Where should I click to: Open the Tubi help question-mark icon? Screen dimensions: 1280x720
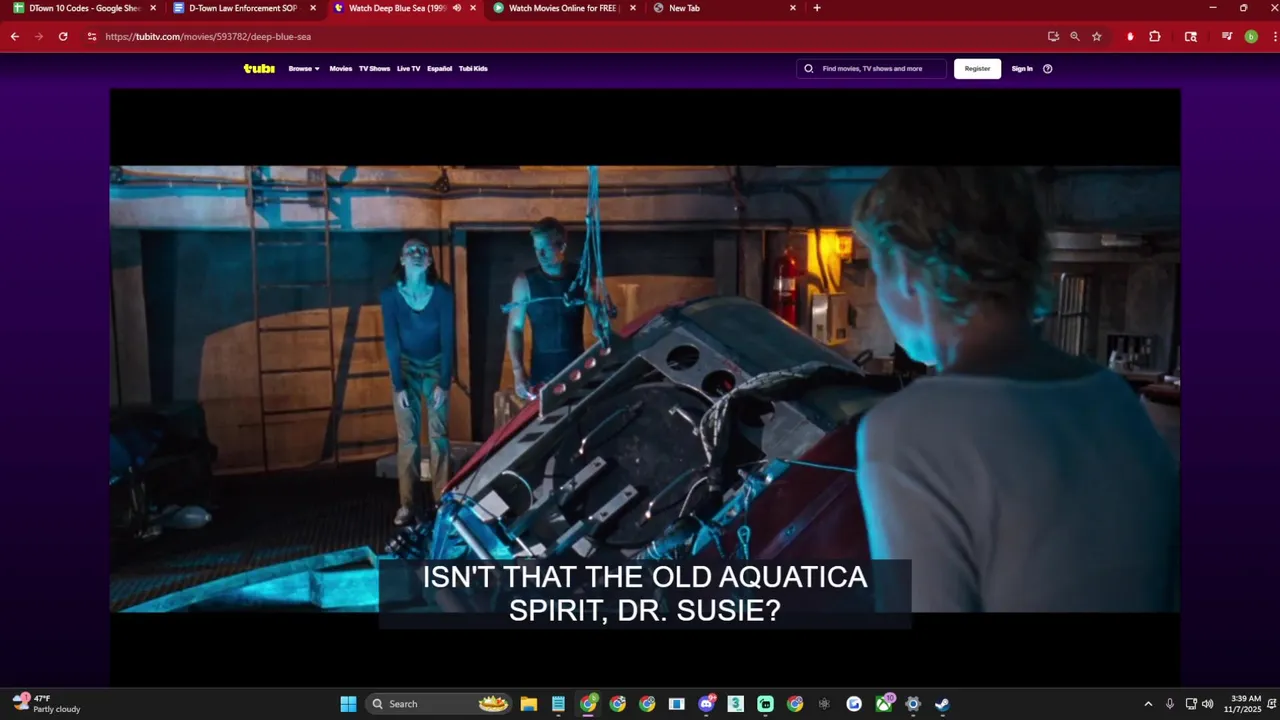click(1048, 69)
